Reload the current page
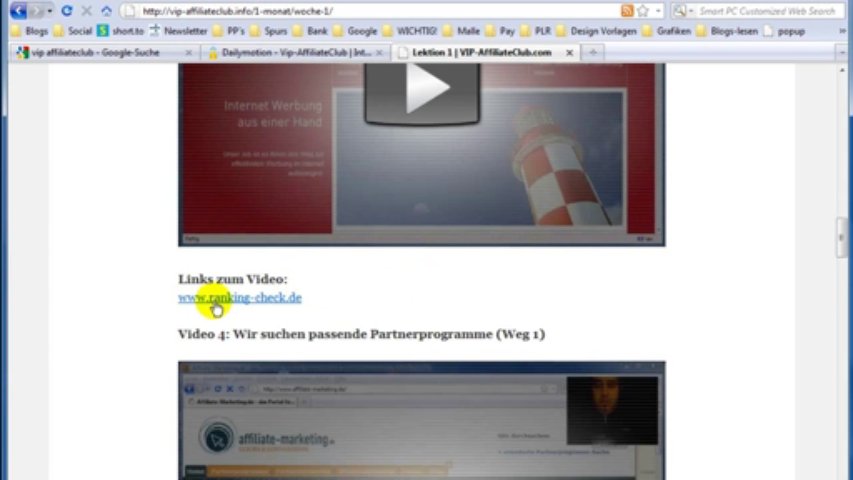853x480 pixels. (x=66, y=11)
